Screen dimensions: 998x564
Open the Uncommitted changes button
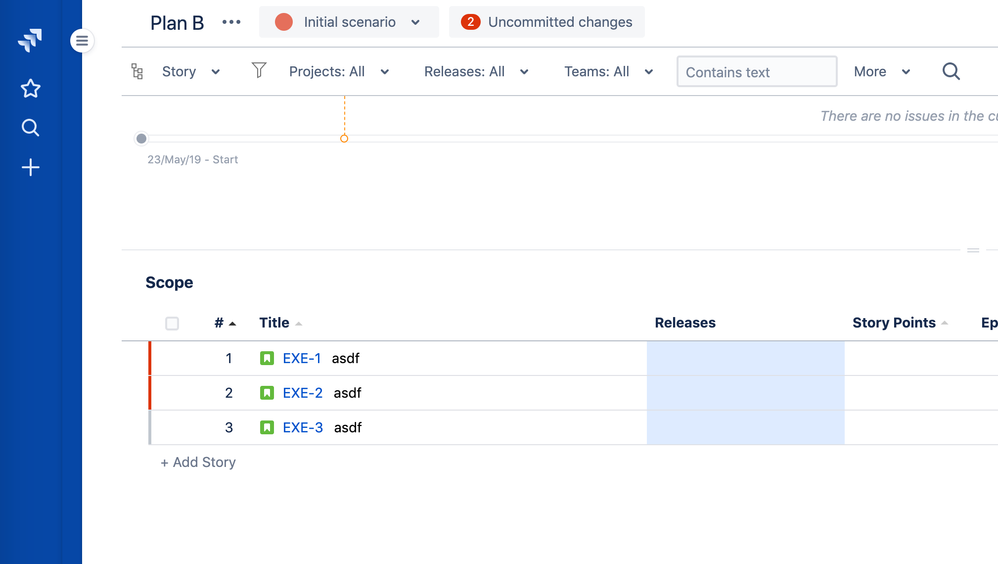(x=547, y=22)
